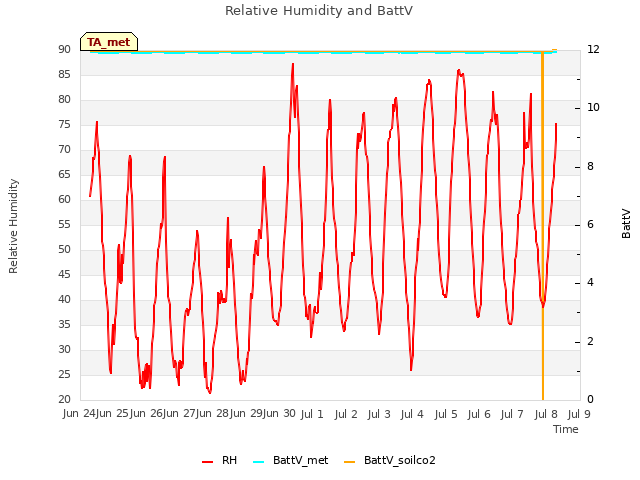Click the Jul 4 date tick label
Viewport: 640px width, 480px height.
[412, 414]
